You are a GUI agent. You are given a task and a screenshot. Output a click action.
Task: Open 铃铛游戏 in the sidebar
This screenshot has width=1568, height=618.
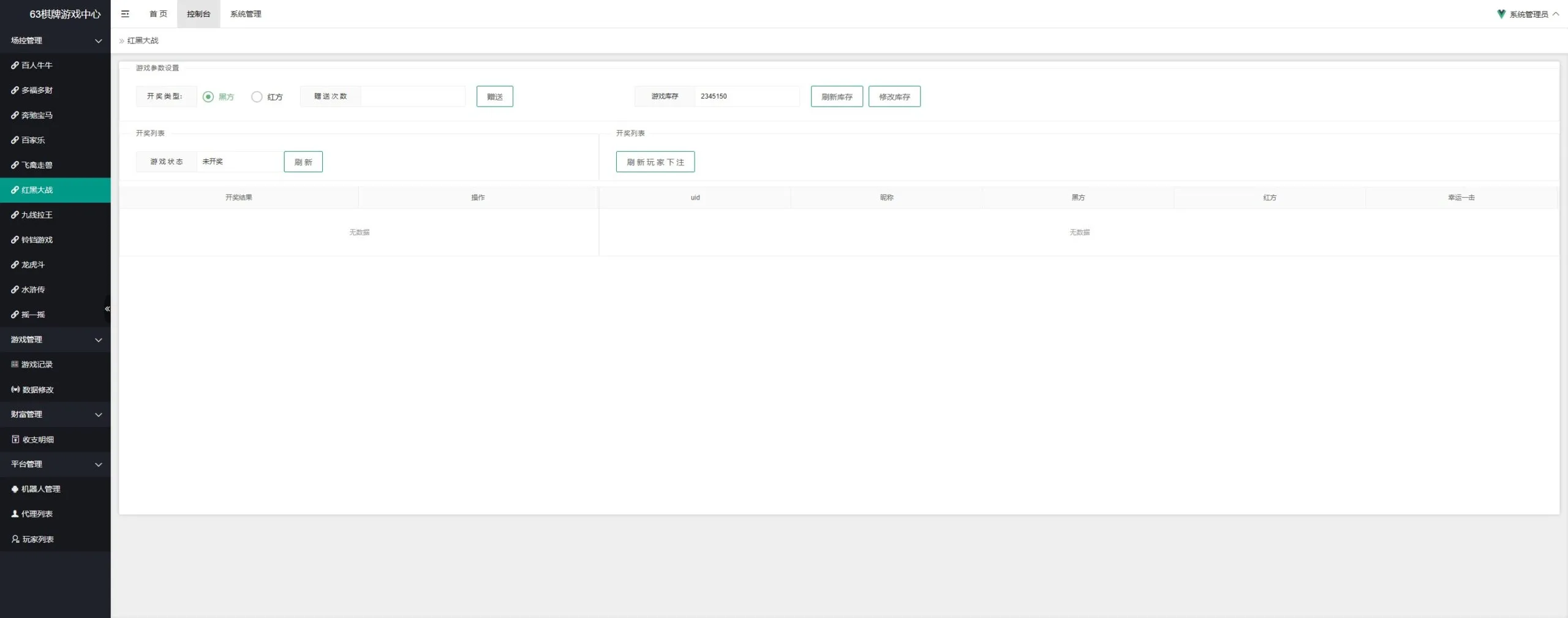(55, 239)
